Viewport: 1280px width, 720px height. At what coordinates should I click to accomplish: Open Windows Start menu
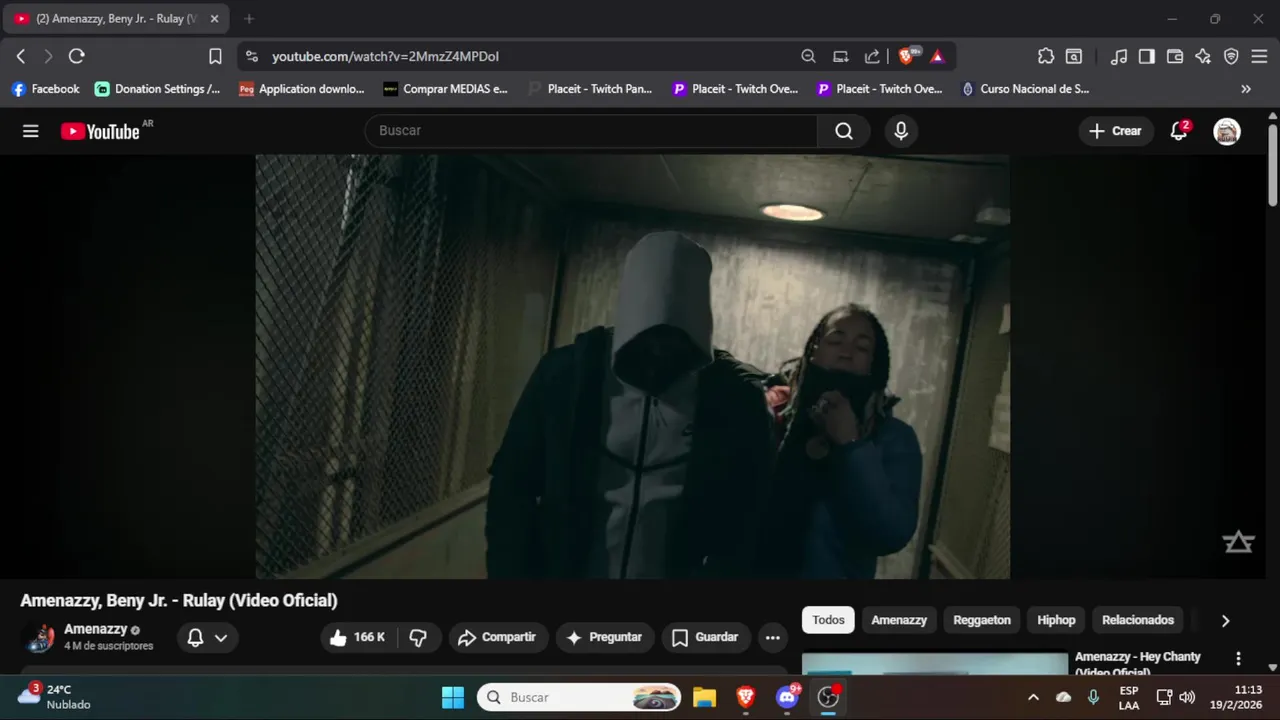453,697
